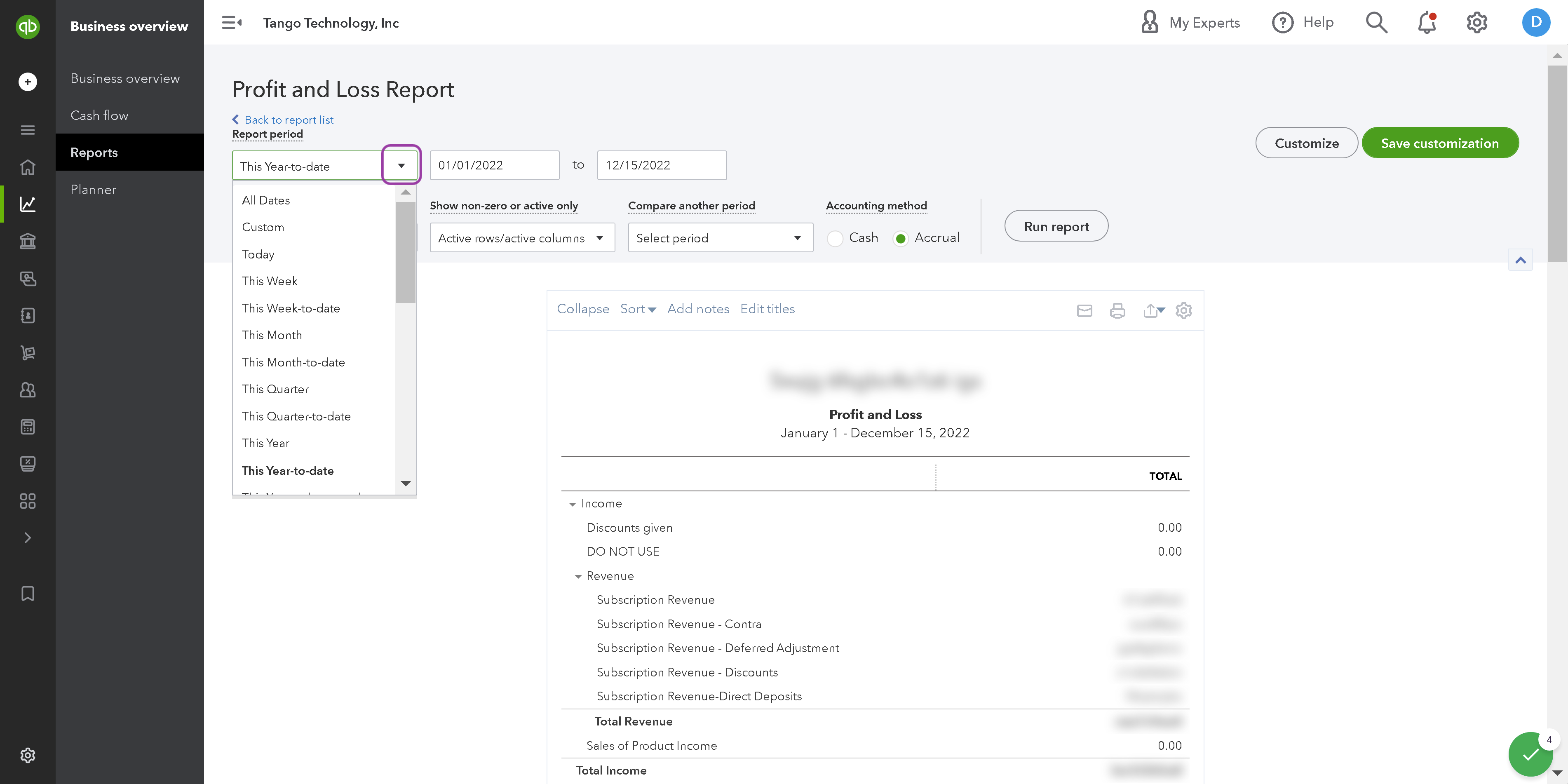Open Active rows/active columns dropdown
The image size is (1568, 784).
pyautogui.click(x=522, y=237)
